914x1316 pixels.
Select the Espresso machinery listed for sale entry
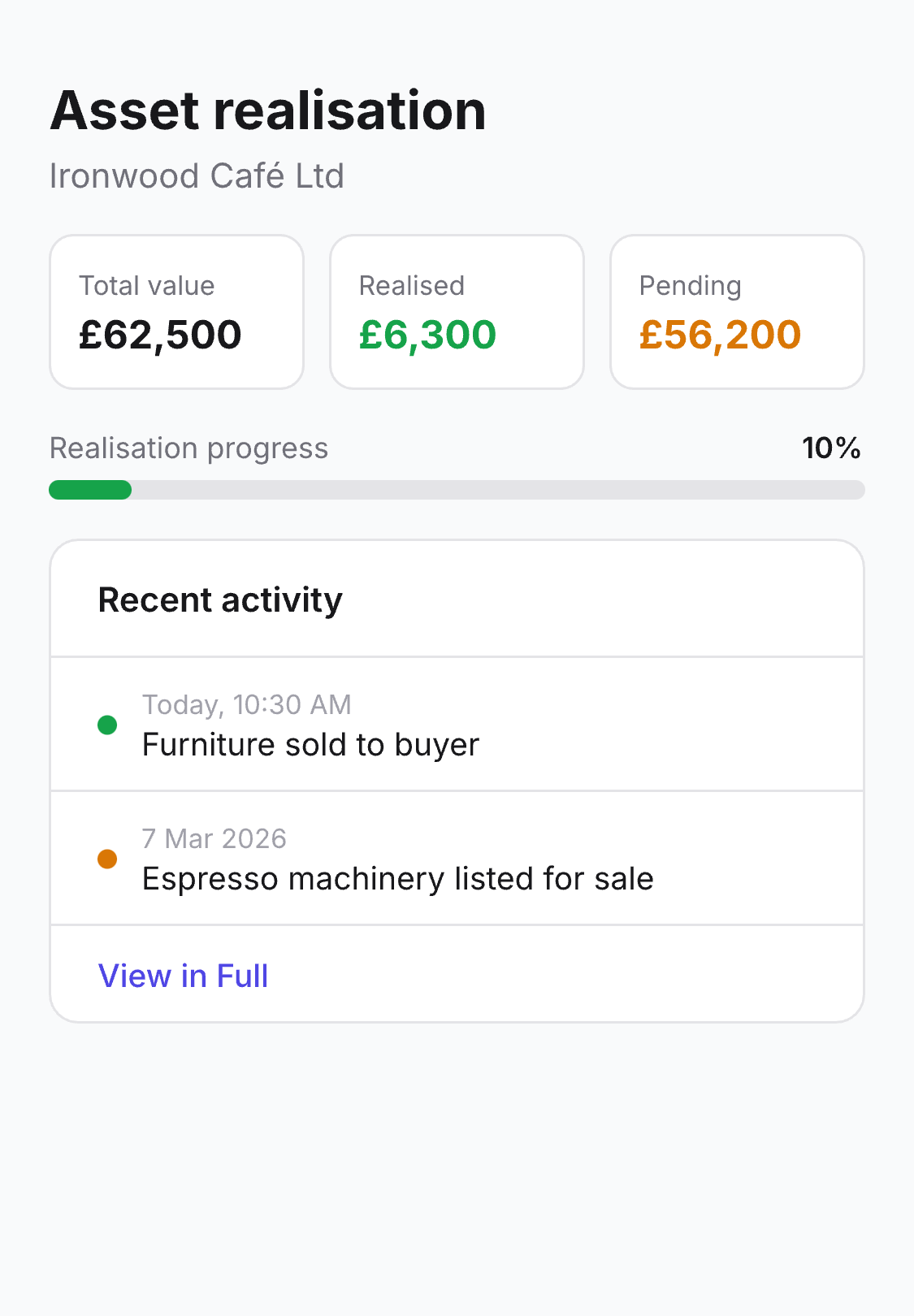397,879
